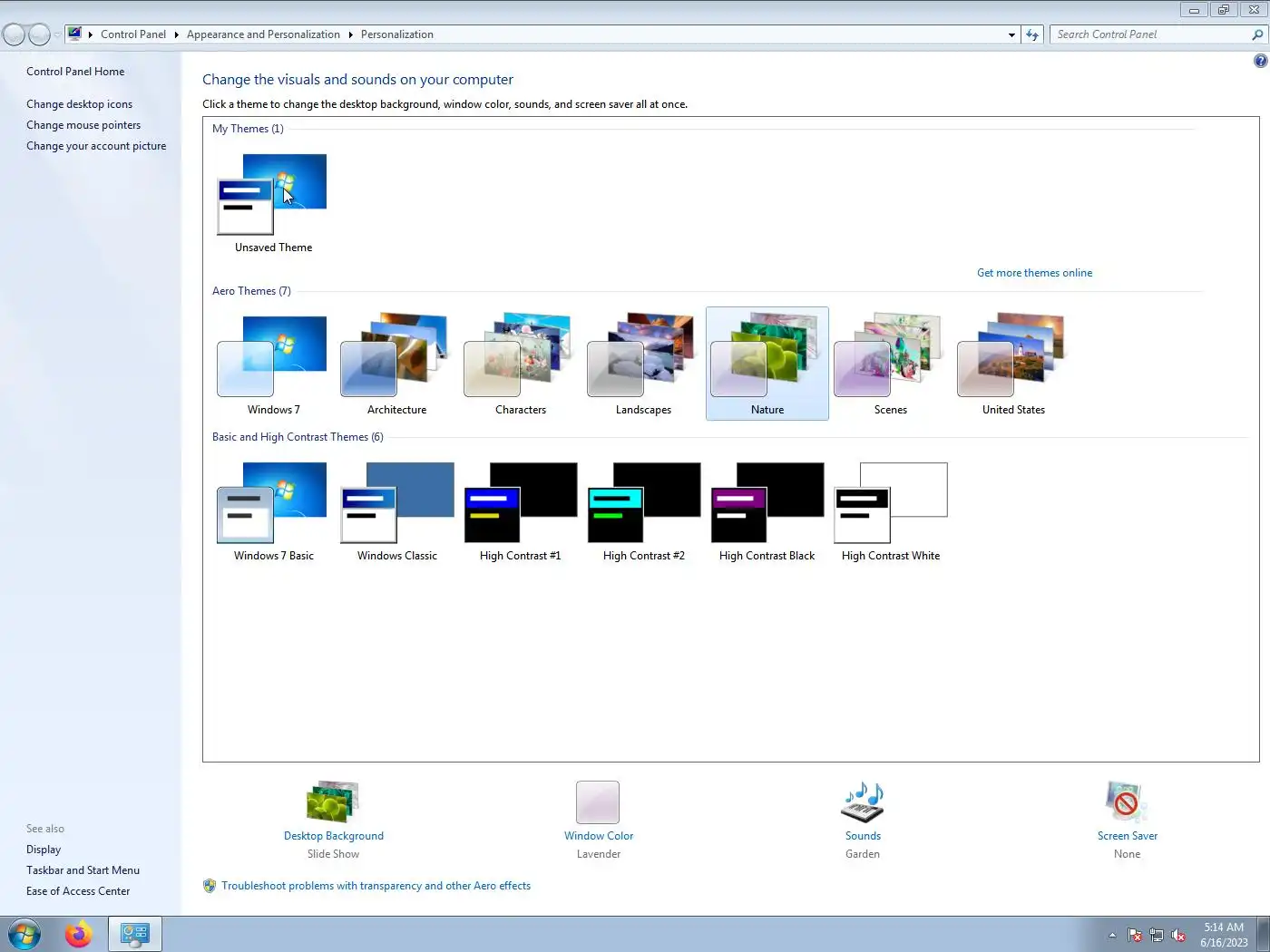
Task: Apply the High Contrast Black theme
Action: pyautogui.click(x=767, y=510)
